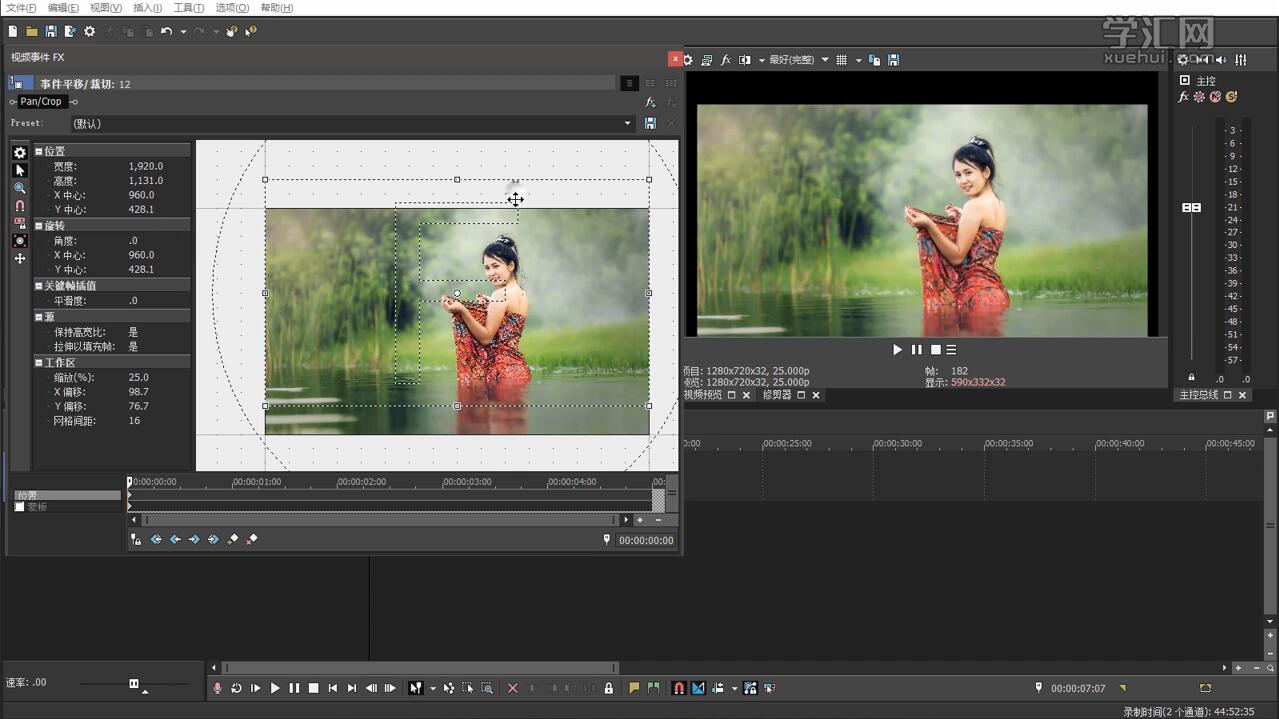Viewport: 1279px width, 719px height.
Task: Click the video output fx icon in preview toolbar
Action: (726, 60)
